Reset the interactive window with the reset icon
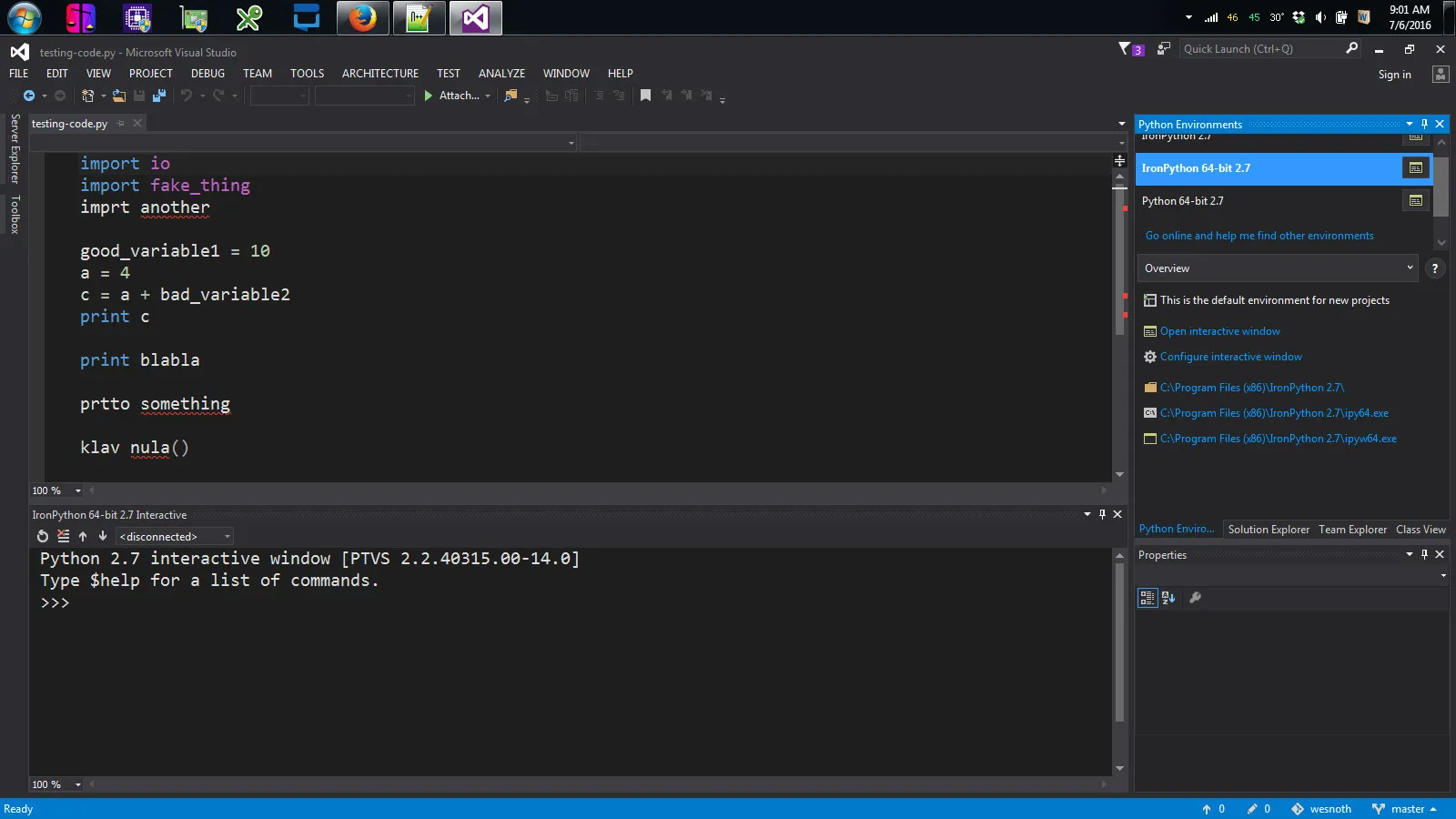1456x819 pixels. tap(43, 537)
